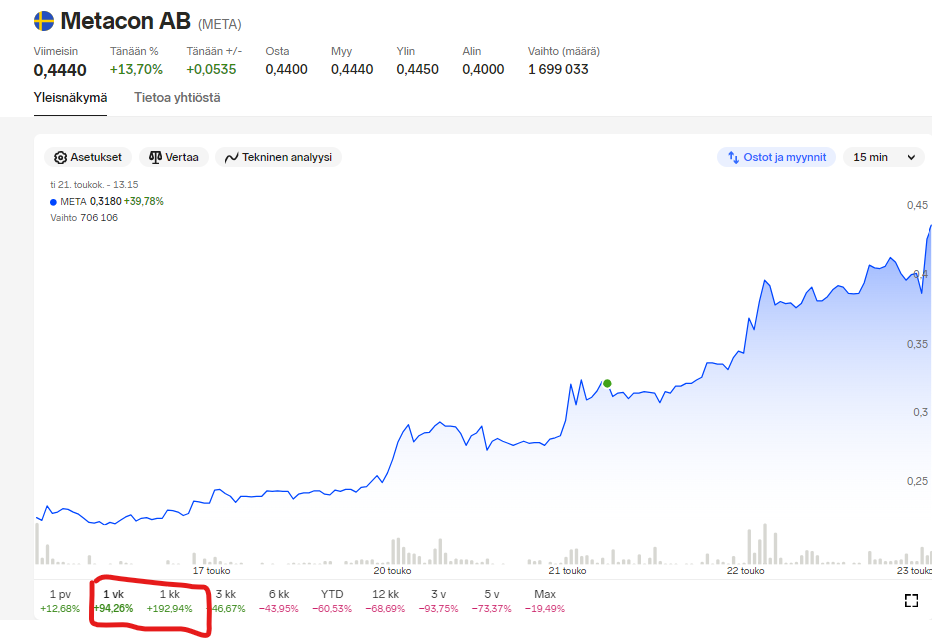This screenshot has width=932, height=640.
Task: Open the Yleisnäkymä tab
Action: [70, 98]
